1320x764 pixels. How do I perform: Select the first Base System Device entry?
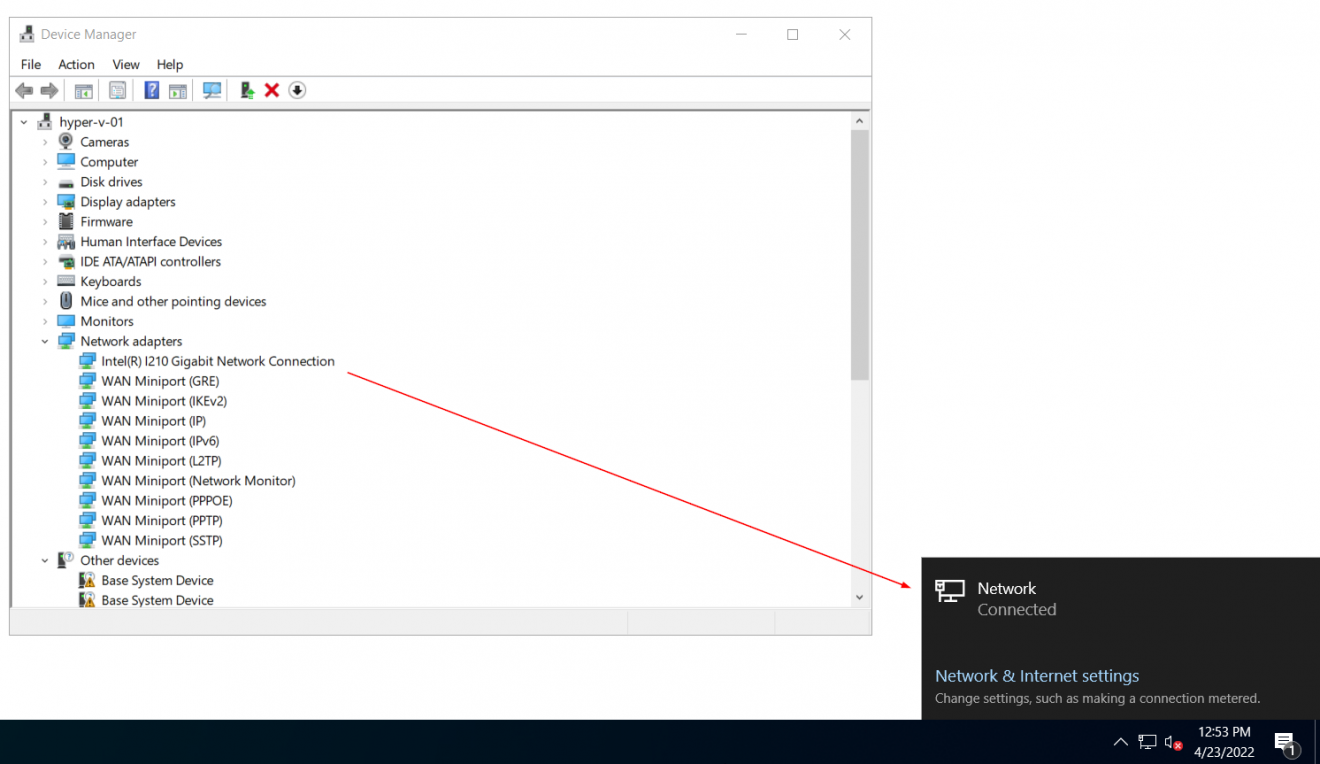pos(157,580)
